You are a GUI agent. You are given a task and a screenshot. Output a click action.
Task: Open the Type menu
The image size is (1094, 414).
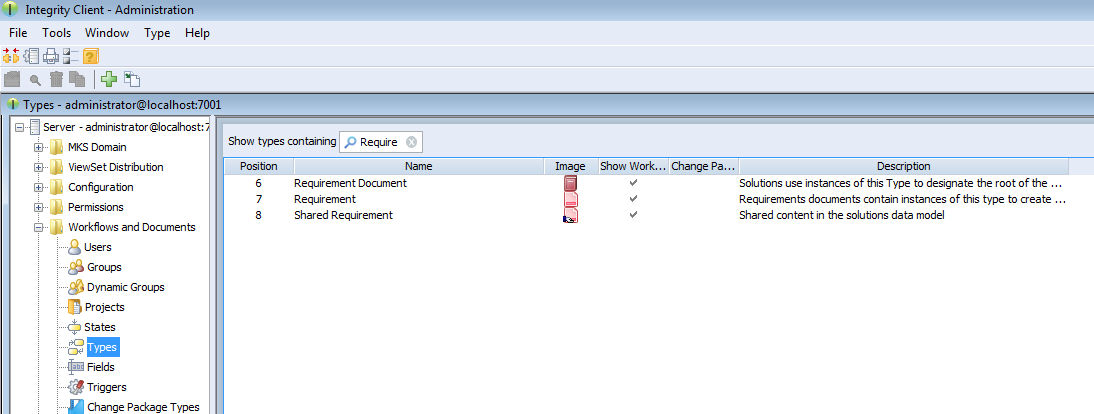(157, 33)
